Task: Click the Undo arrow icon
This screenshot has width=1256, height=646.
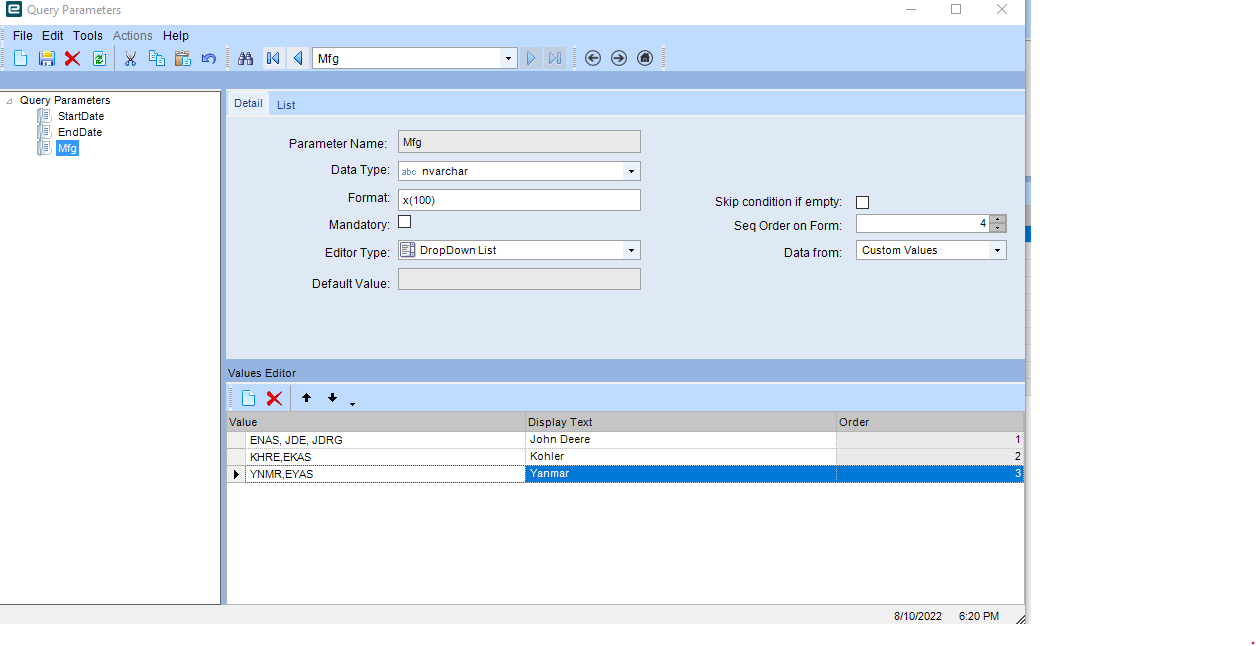Action: click(208, 59)
